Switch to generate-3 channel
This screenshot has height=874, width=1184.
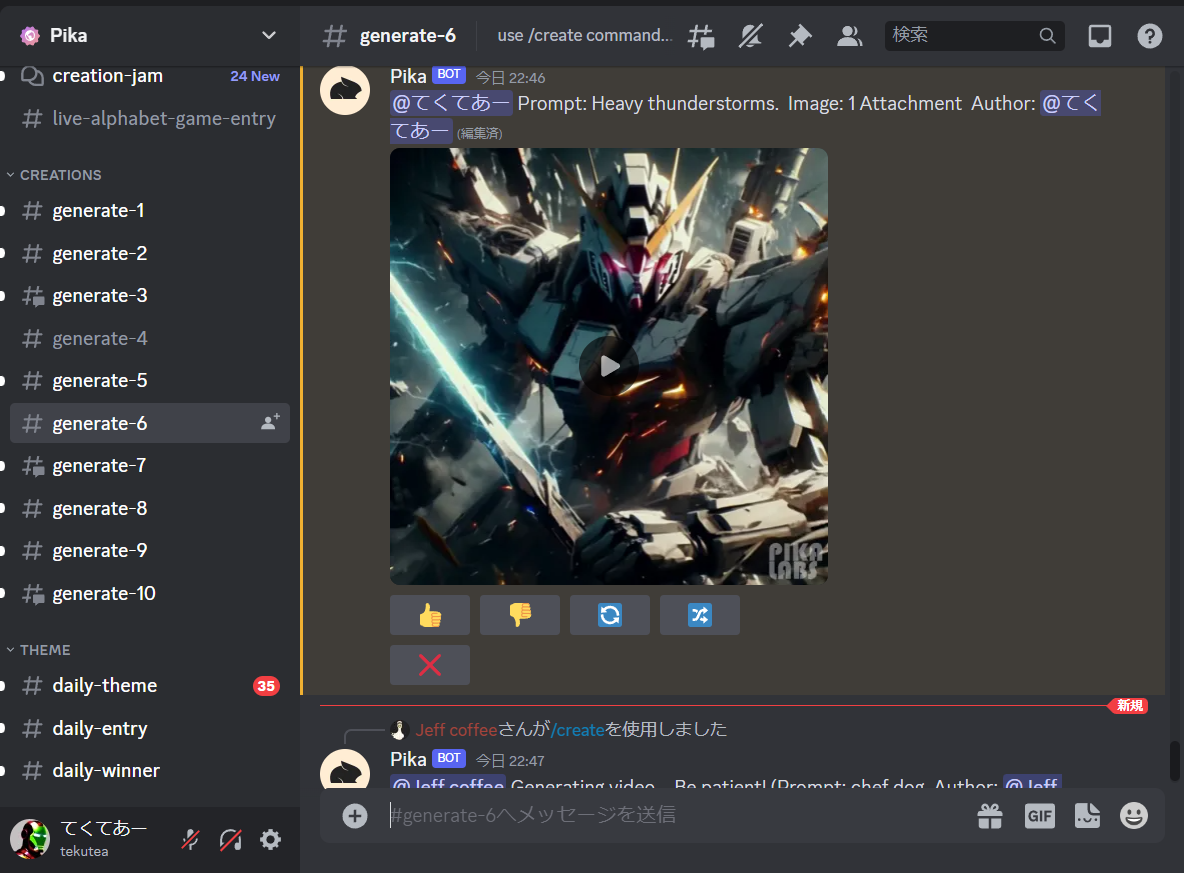tap(150, 295)
